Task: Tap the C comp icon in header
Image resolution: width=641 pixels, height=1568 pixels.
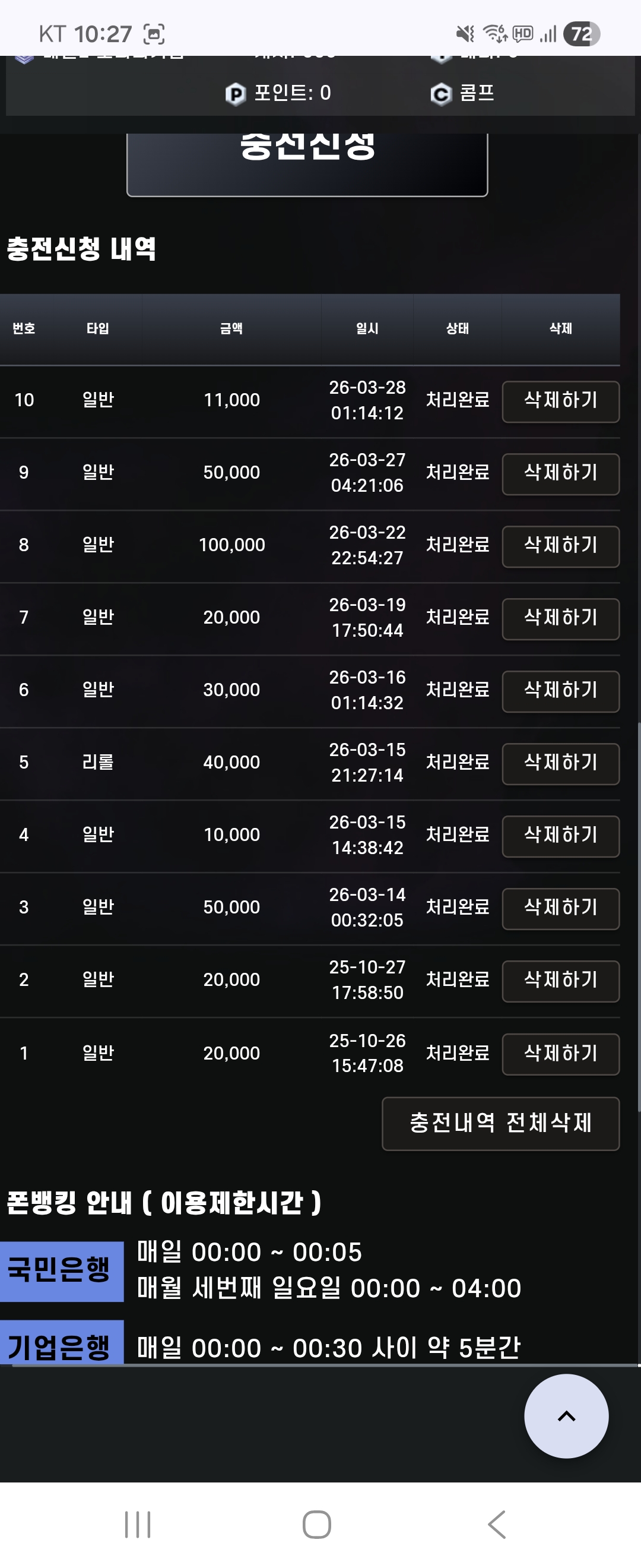Action: click(x=441, y=94)
